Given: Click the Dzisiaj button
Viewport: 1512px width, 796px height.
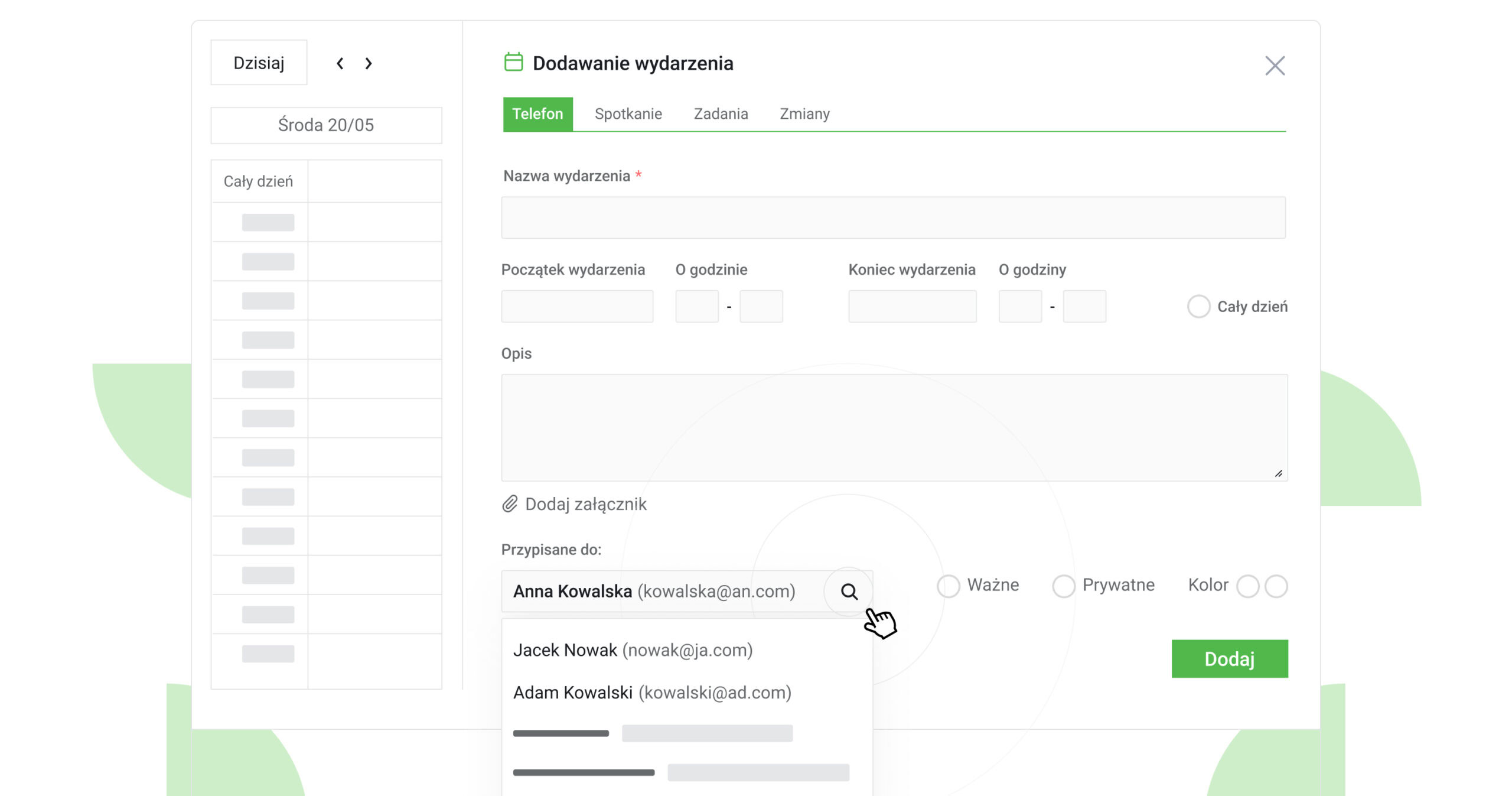Looking at the screenshot, I should pos(259,63).
